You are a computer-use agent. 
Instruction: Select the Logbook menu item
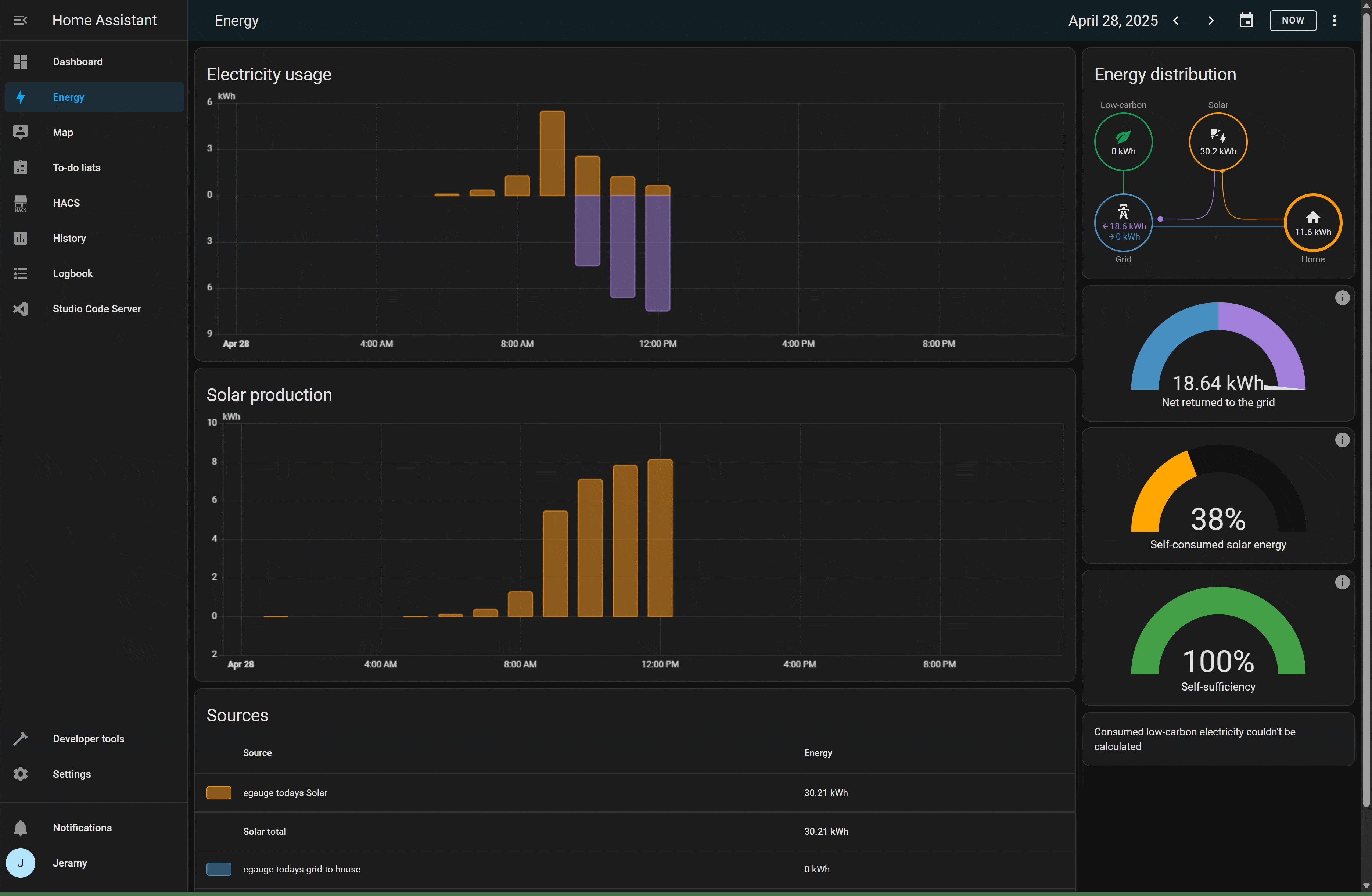[x=73, y=273]
